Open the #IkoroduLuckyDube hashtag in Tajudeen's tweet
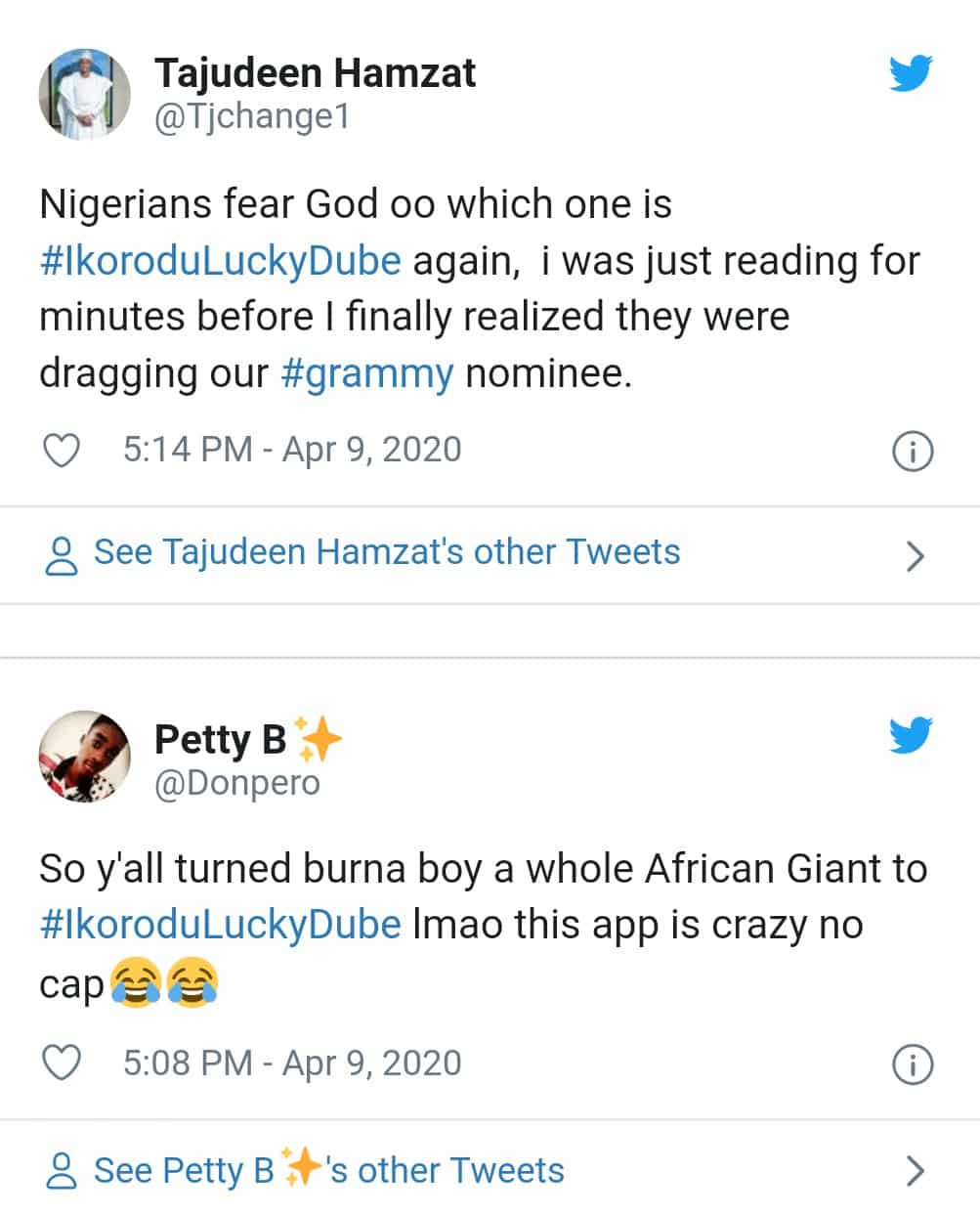The width and height of the screenshot is (980, 1215). (x=221, y=261)
